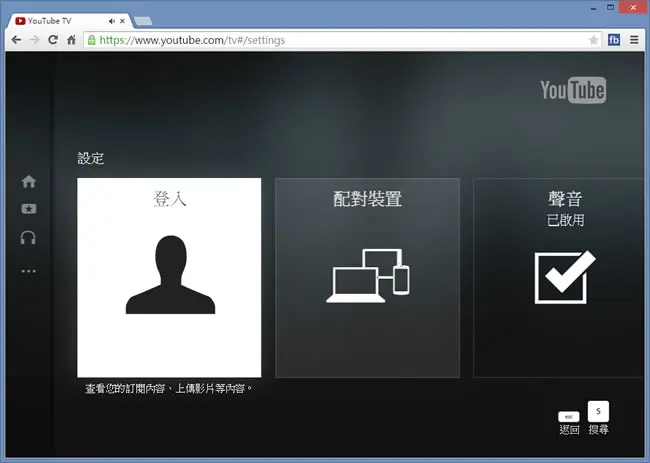Viewport: 650px width, 463px height.
Task: Toggle the 聲音 sound checkbox
Action: (565, 277)
